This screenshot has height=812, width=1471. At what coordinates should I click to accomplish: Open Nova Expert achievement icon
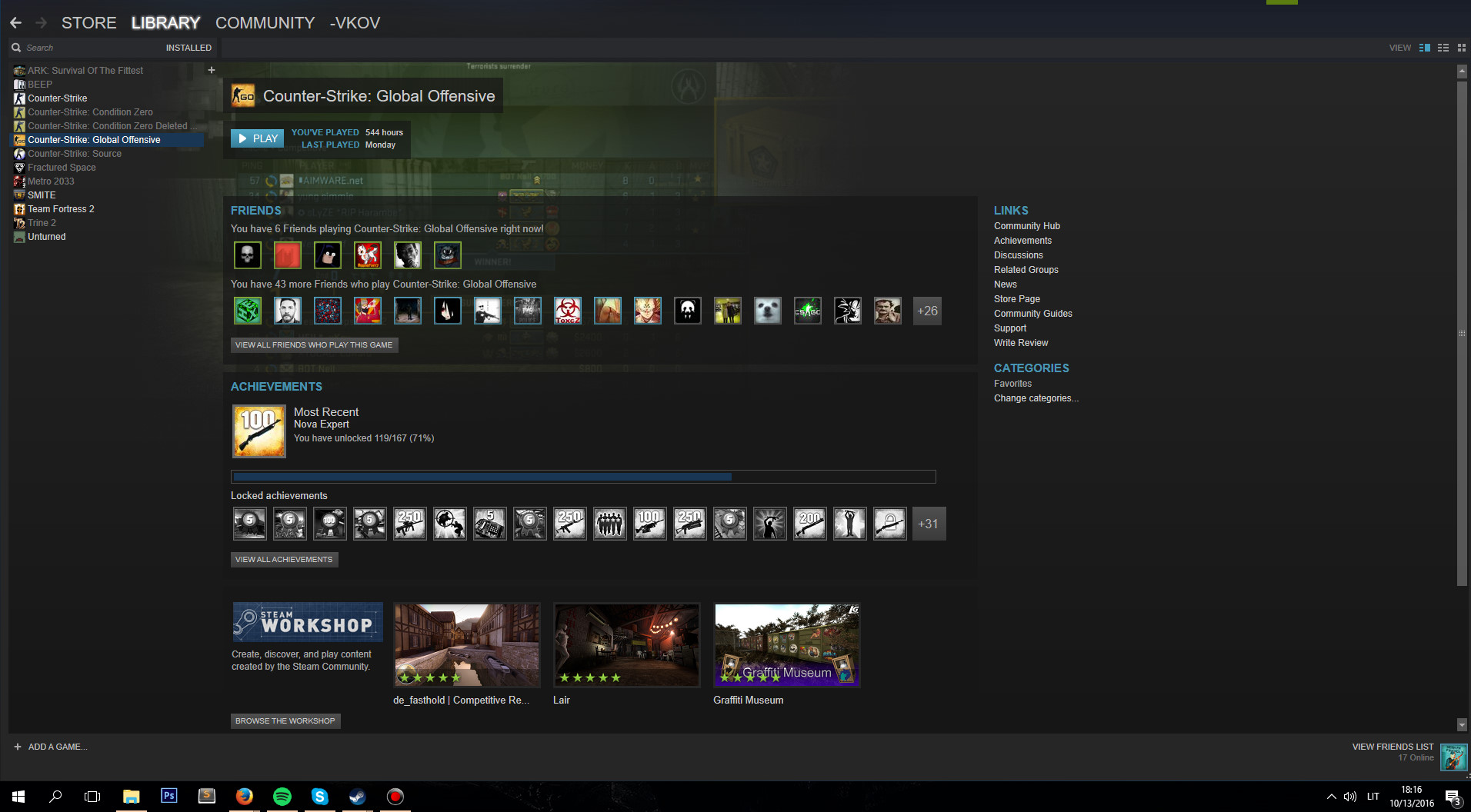point(259,431)
